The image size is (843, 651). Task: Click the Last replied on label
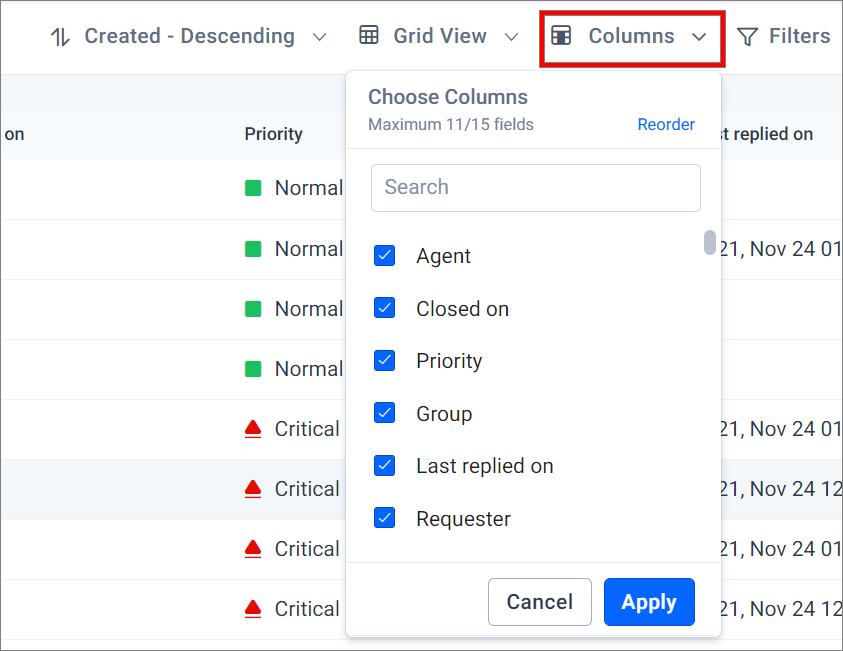[x=485, y=466]
